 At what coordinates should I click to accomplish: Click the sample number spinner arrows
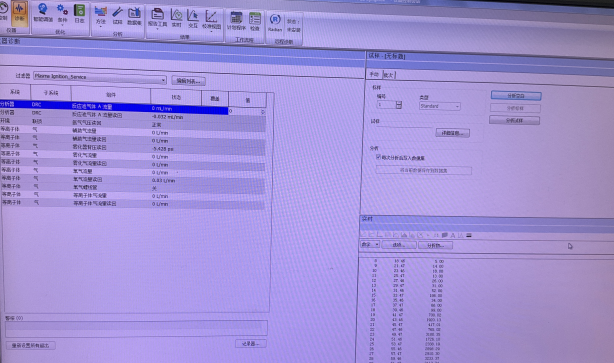399,105
